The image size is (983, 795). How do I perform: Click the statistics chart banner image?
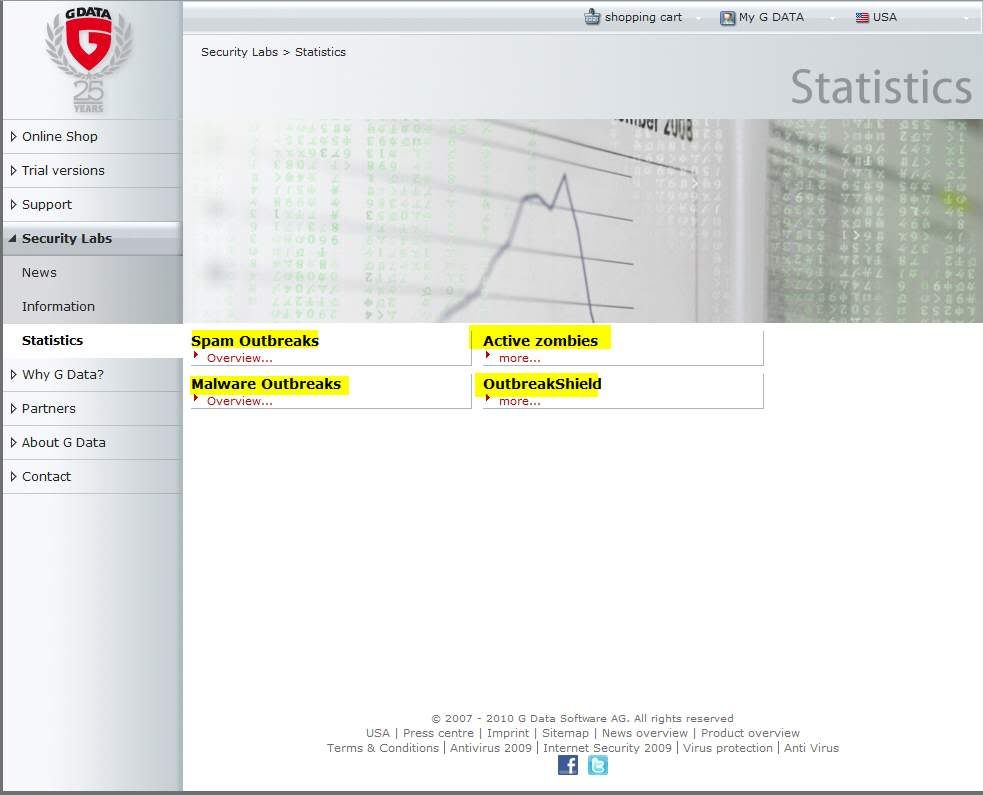[x=582, y=221]
